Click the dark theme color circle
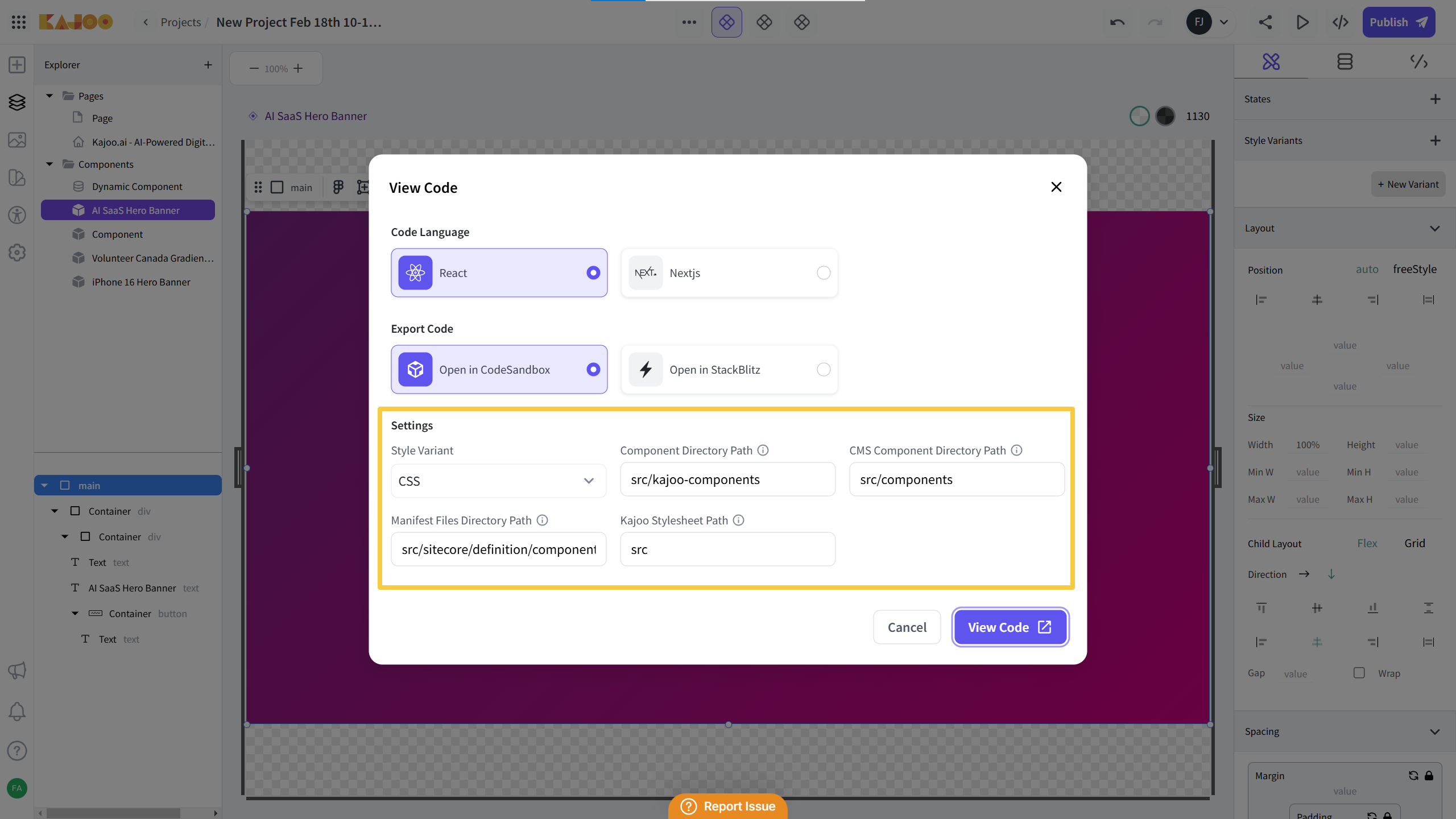Screen dimensions: 1456x819 1165,116
